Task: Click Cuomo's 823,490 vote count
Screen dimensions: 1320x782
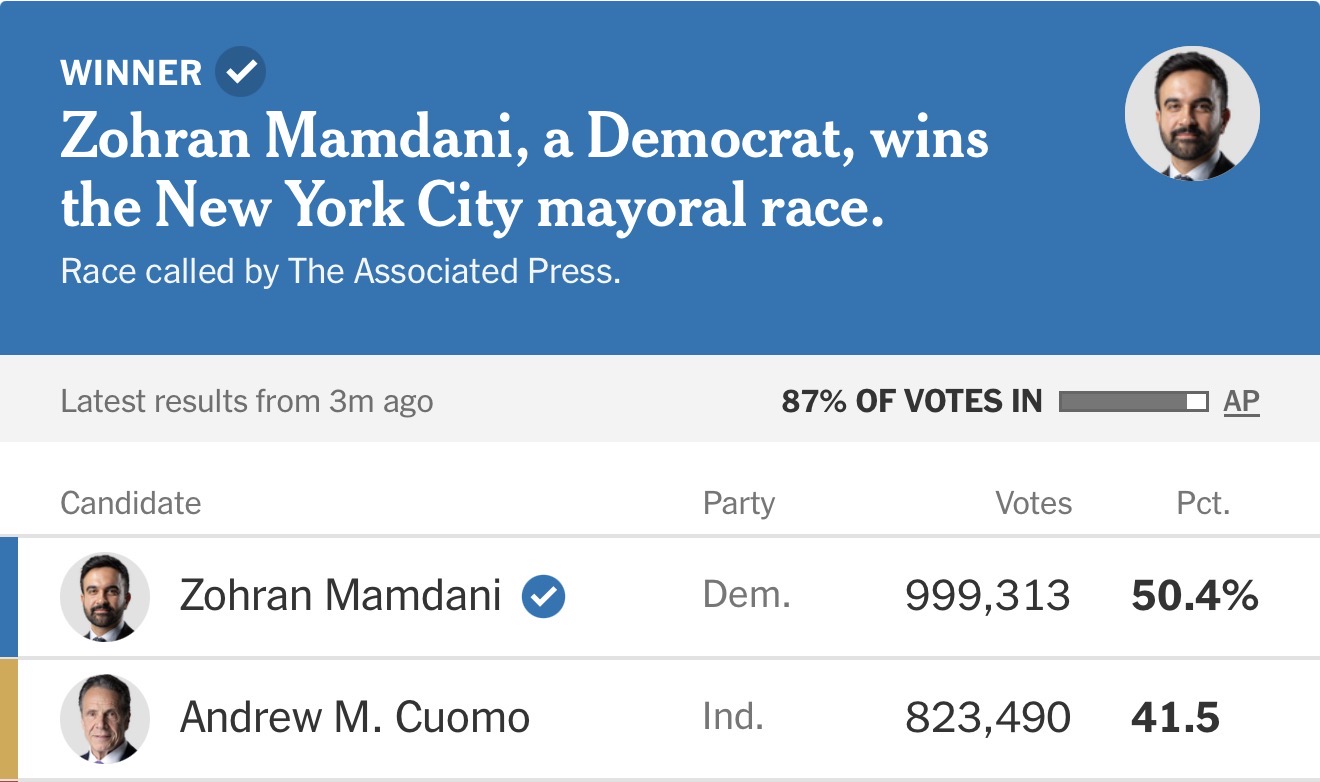Action: click(987, 718)
